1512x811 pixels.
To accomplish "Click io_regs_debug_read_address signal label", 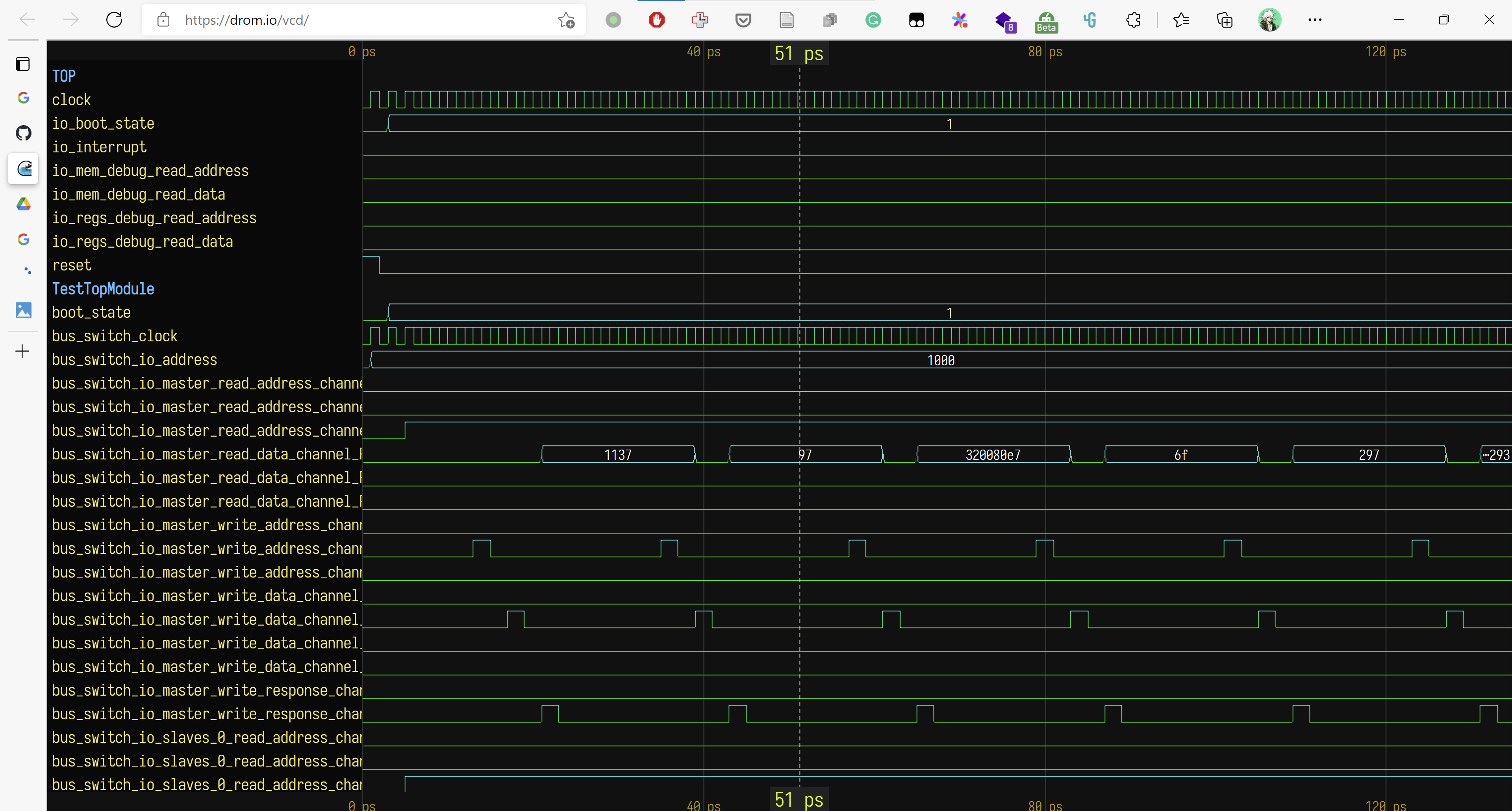I will (154, 218).
